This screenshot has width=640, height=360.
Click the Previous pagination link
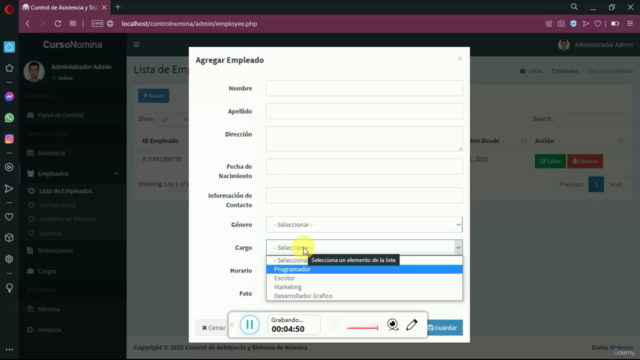(x=571, y=184)
